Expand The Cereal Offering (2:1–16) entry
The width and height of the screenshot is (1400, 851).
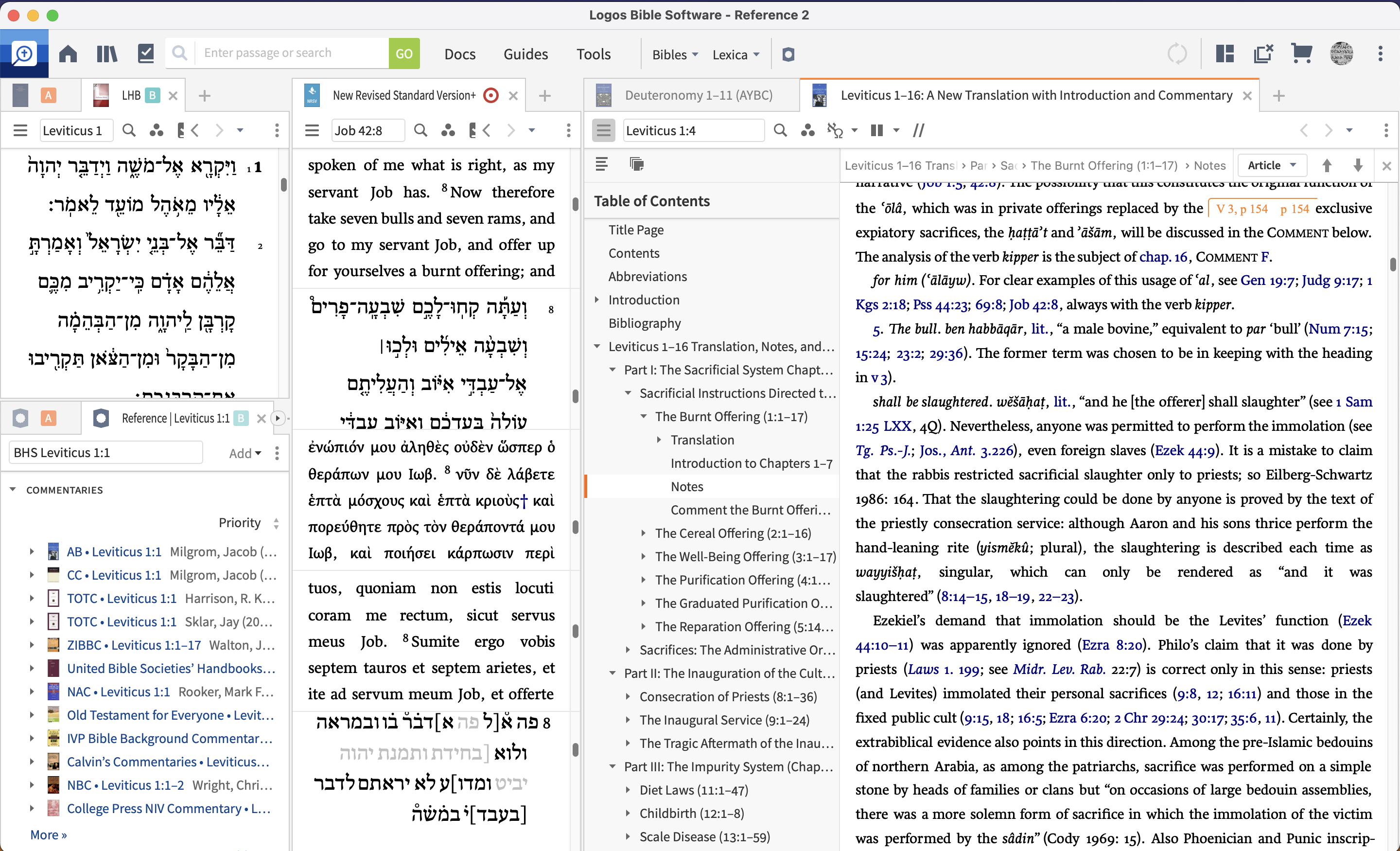pyautogui.click(x=643, y=533)
